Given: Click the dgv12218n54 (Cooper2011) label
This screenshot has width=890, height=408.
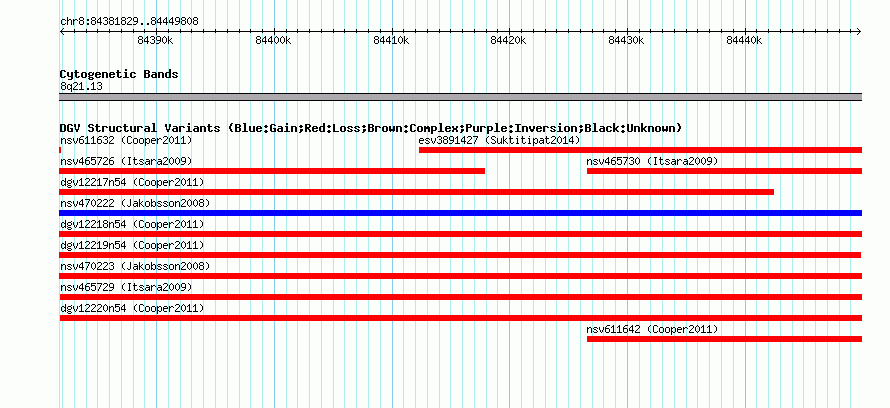Looking at the screenshot, I should pyautogui.click(x=132, y=224).
